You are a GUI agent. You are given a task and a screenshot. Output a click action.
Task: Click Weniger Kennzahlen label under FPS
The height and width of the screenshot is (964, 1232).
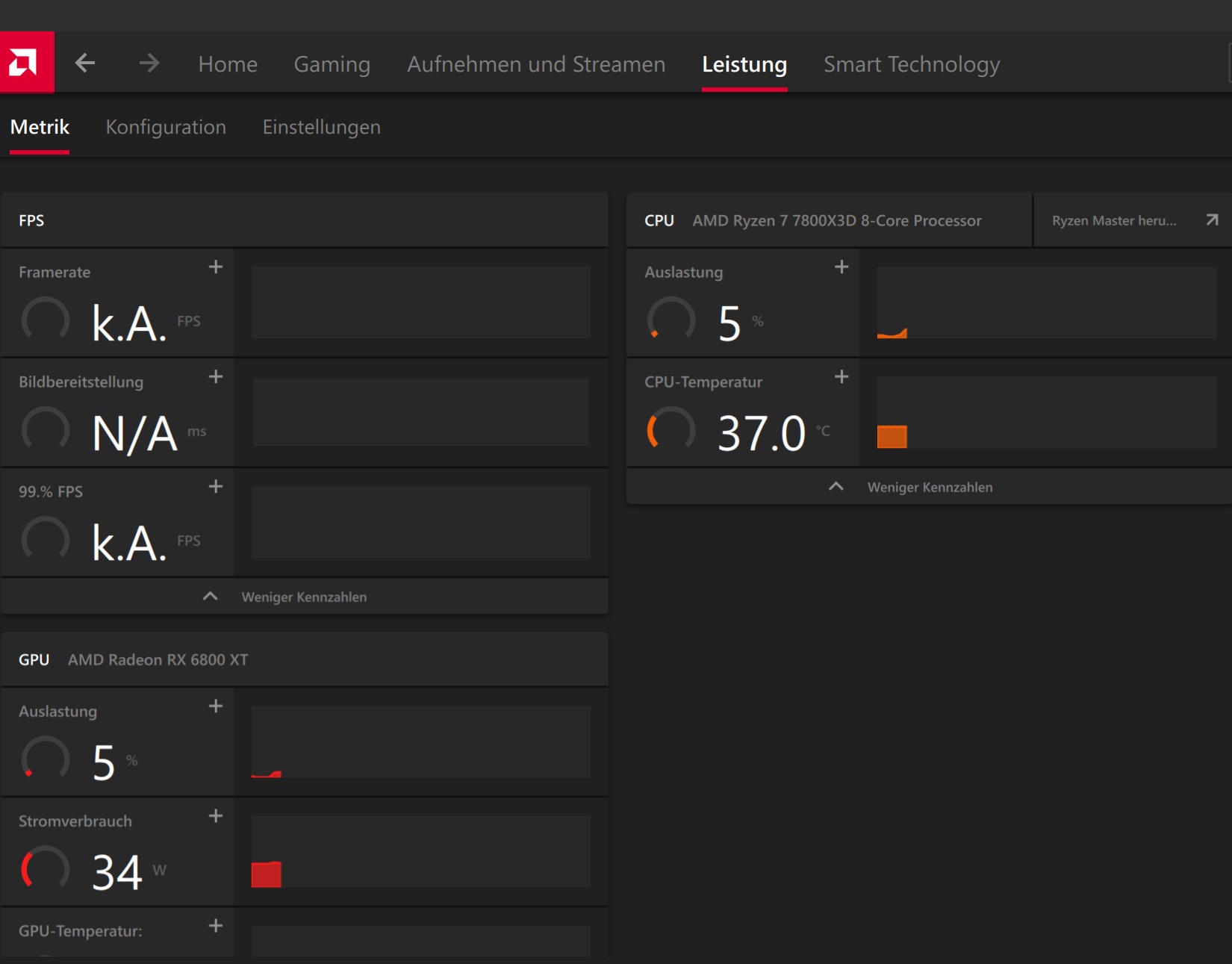304,597
